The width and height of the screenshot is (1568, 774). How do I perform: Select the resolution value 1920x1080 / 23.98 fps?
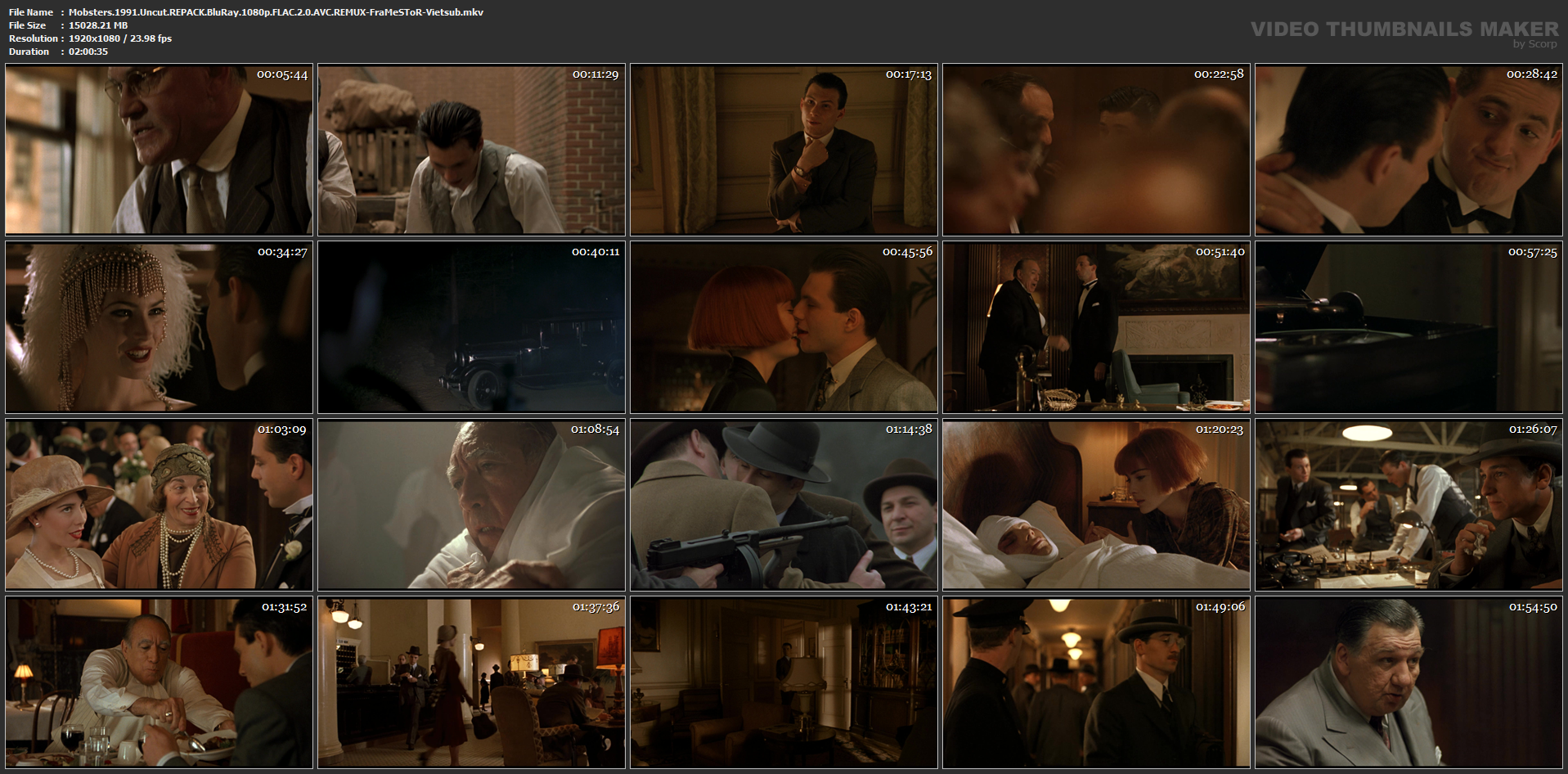(120, 38)
